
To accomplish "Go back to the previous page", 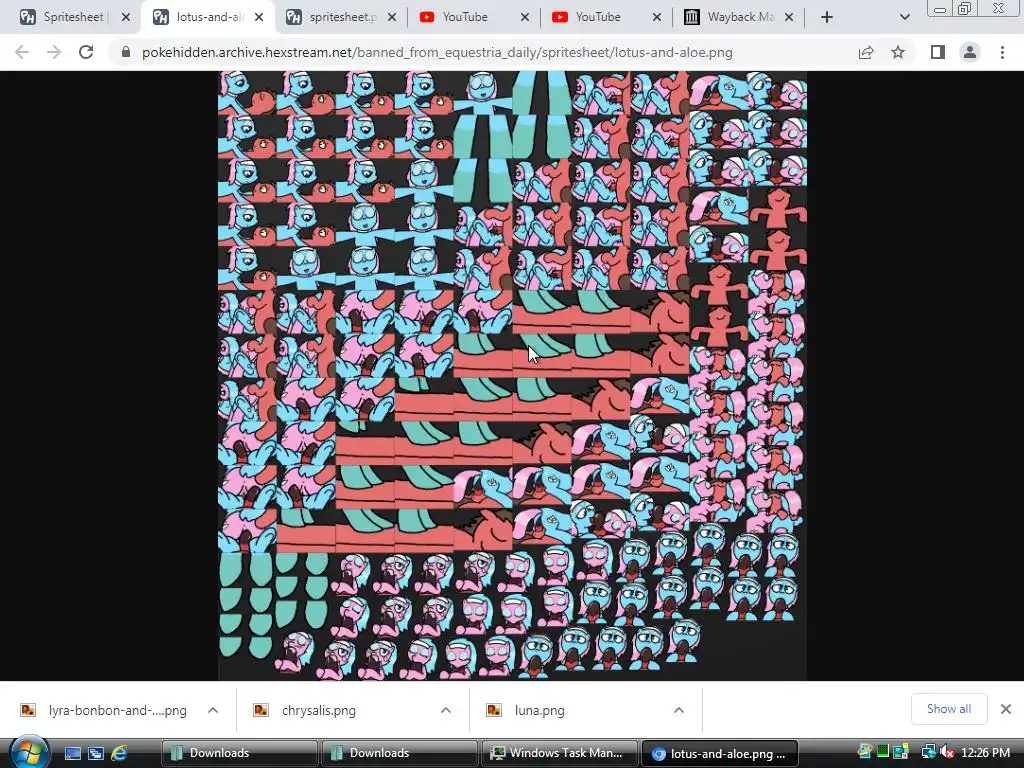I will pyautogui.click(x=22, y=52).
